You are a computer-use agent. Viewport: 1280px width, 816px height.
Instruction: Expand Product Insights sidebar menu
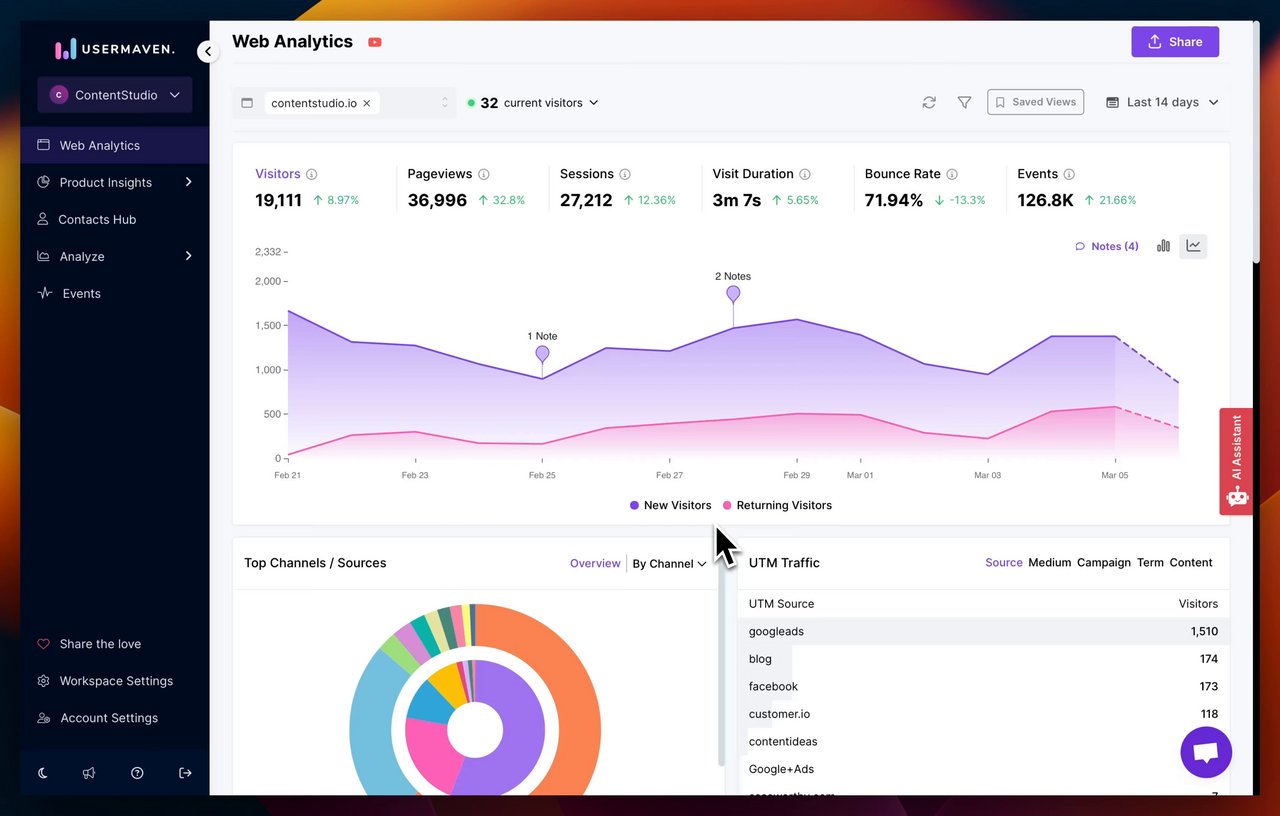pos(115,182)
